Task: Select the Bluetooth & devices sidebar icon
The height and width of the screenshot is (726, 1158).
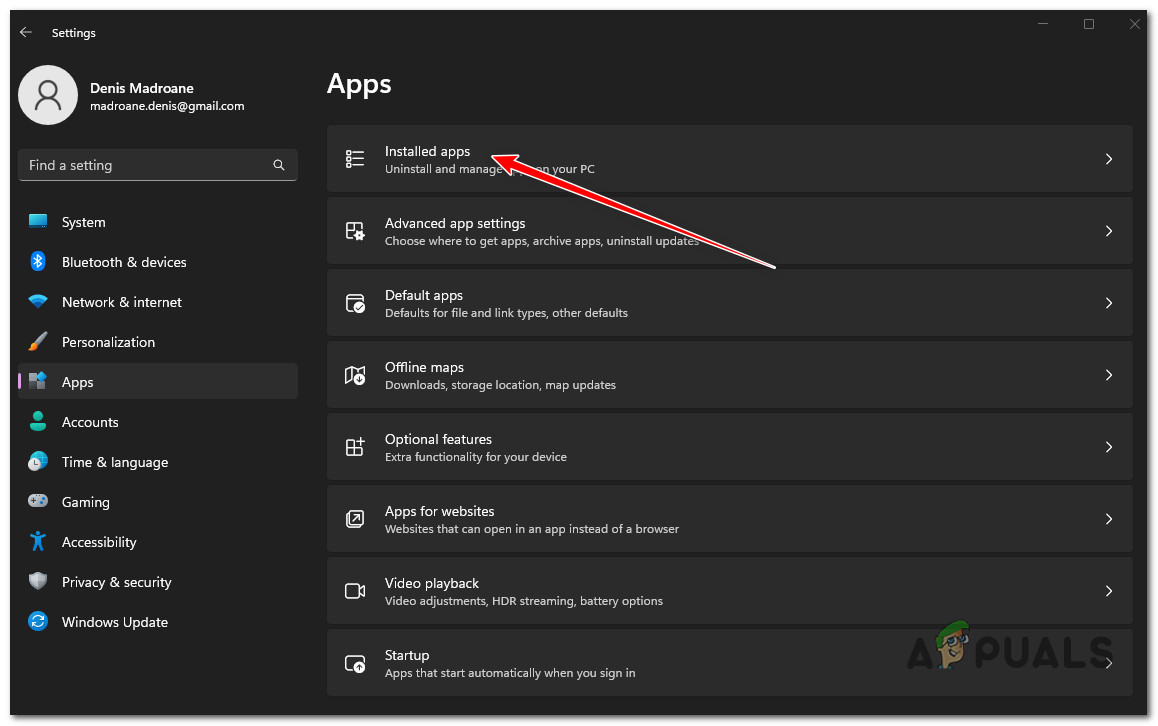Action: coord(37,261)
